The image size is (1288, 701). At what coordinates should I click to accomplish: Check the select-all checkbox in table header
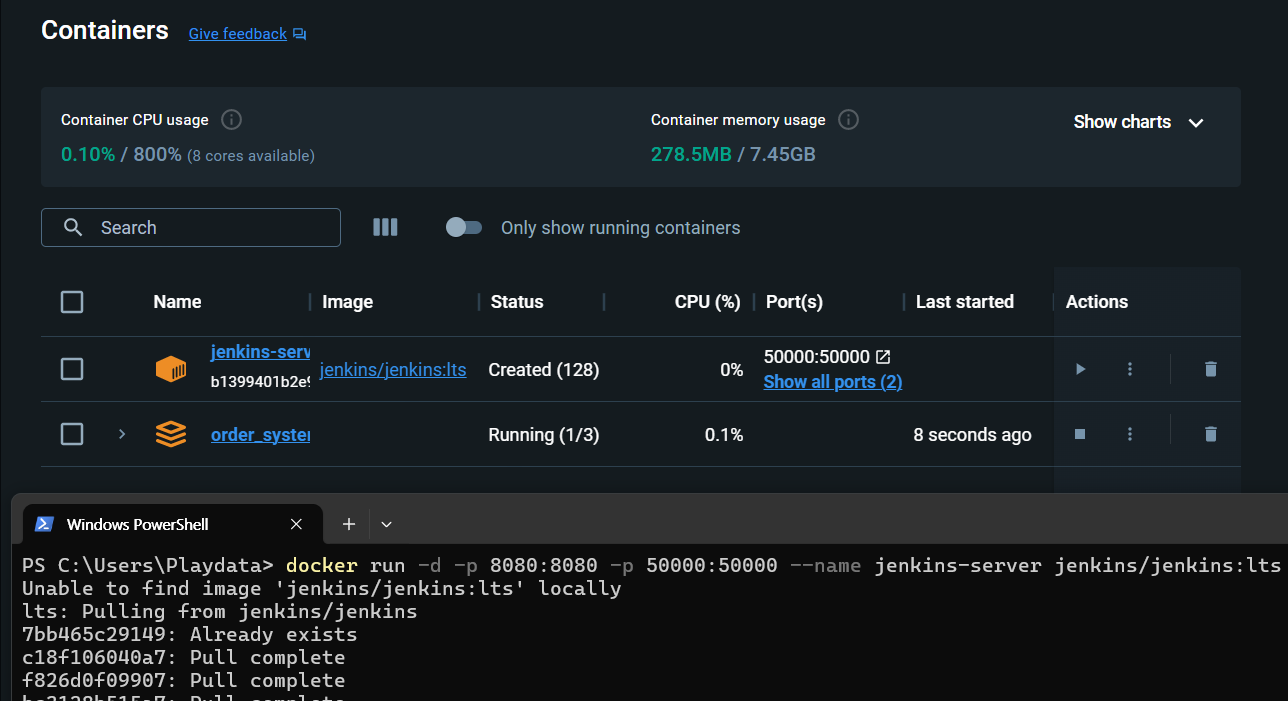72,302
